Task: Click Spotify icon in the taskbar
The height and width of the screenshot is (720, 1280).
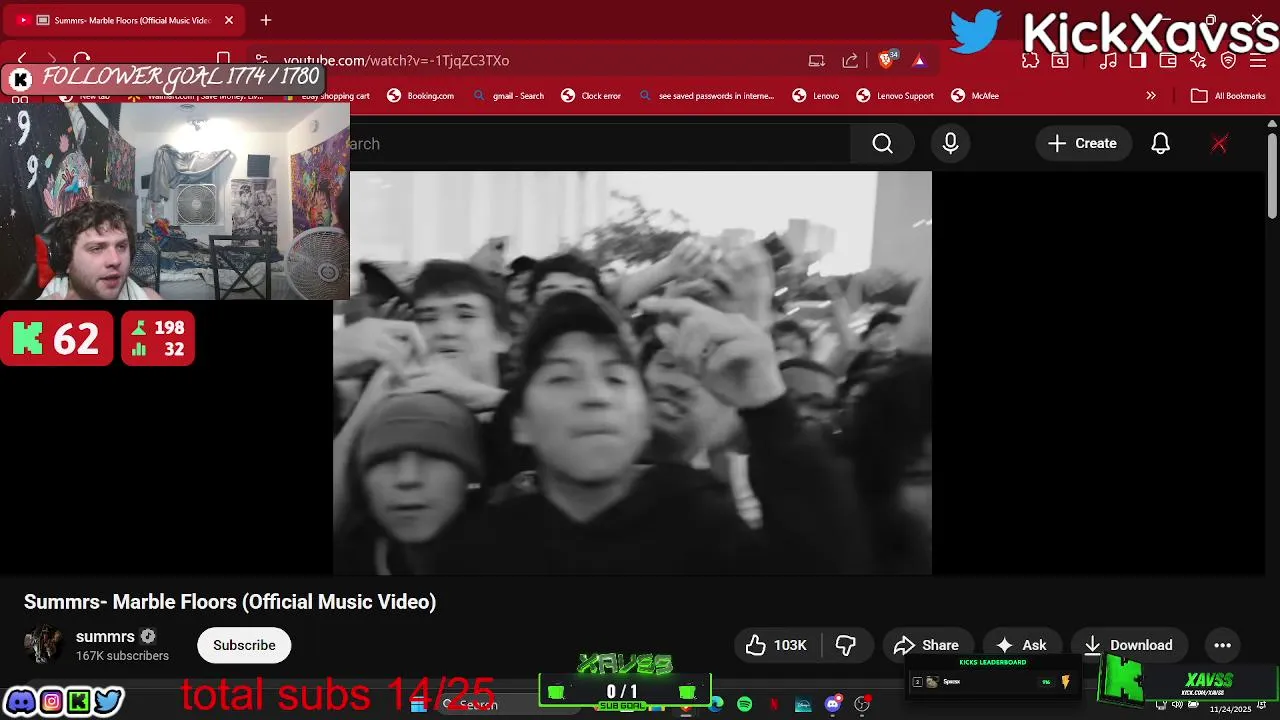Action: 745,705
